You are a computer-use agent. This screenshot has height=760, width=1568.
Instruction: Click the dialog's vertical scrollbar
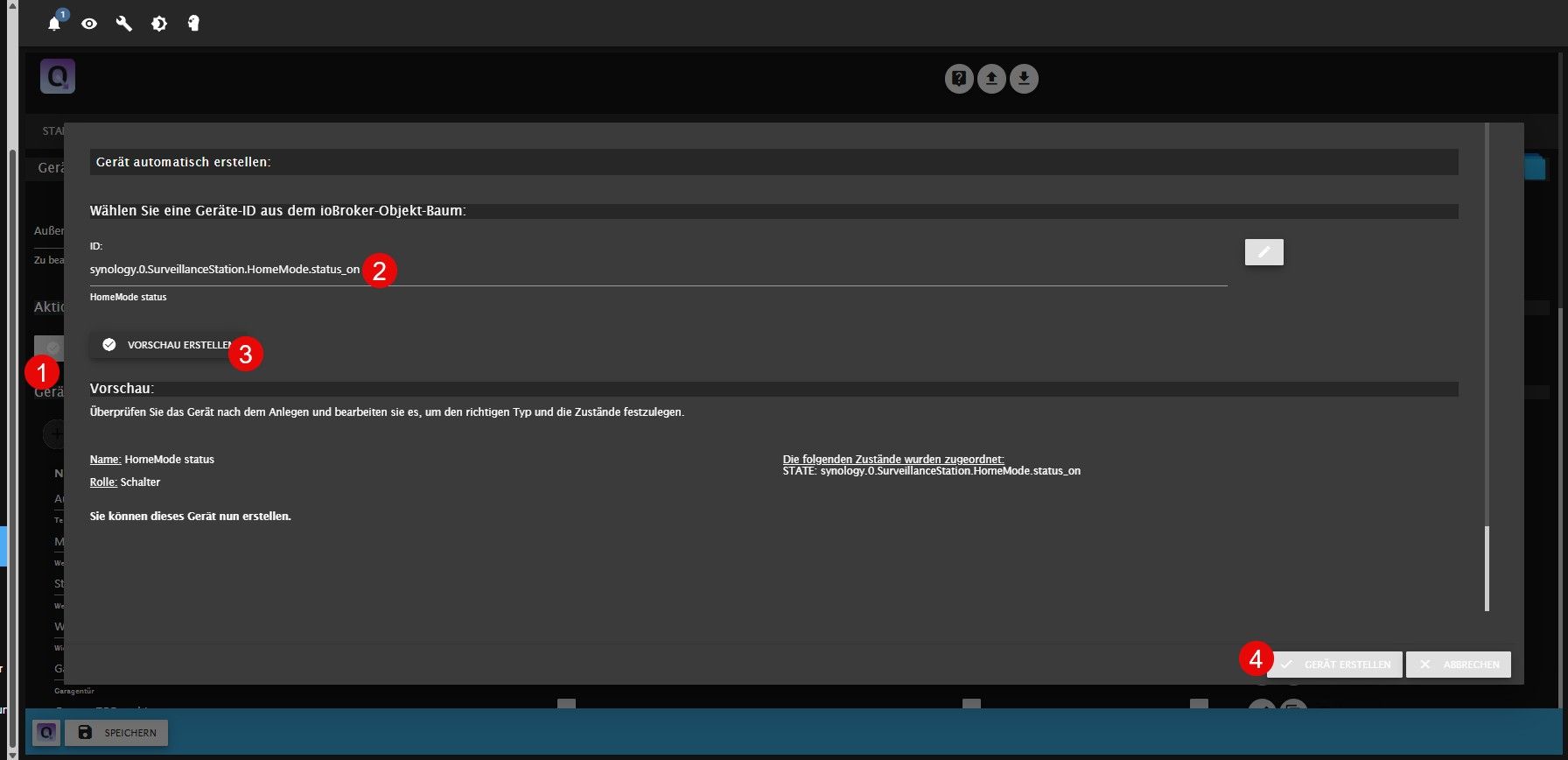[x=1487, y=567]
